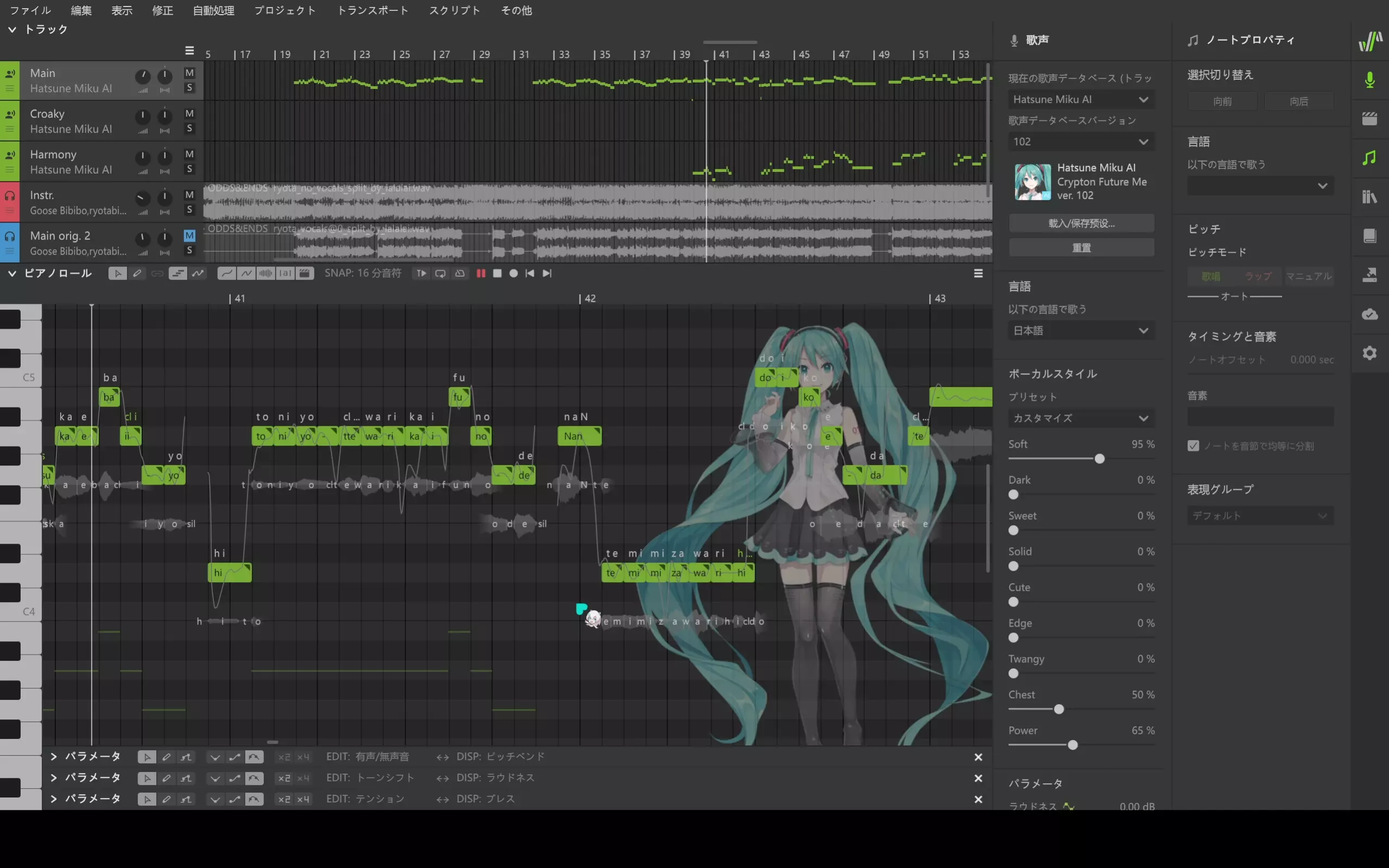Open the settings gear in right sidebar
The height and width of the screenshot is (868, 1389).
tap(1369, 353)
